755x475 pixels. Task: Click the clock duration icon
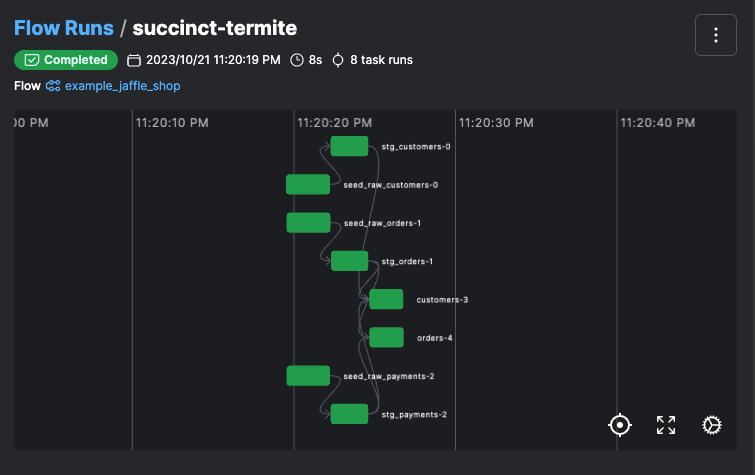pos(297,60)
